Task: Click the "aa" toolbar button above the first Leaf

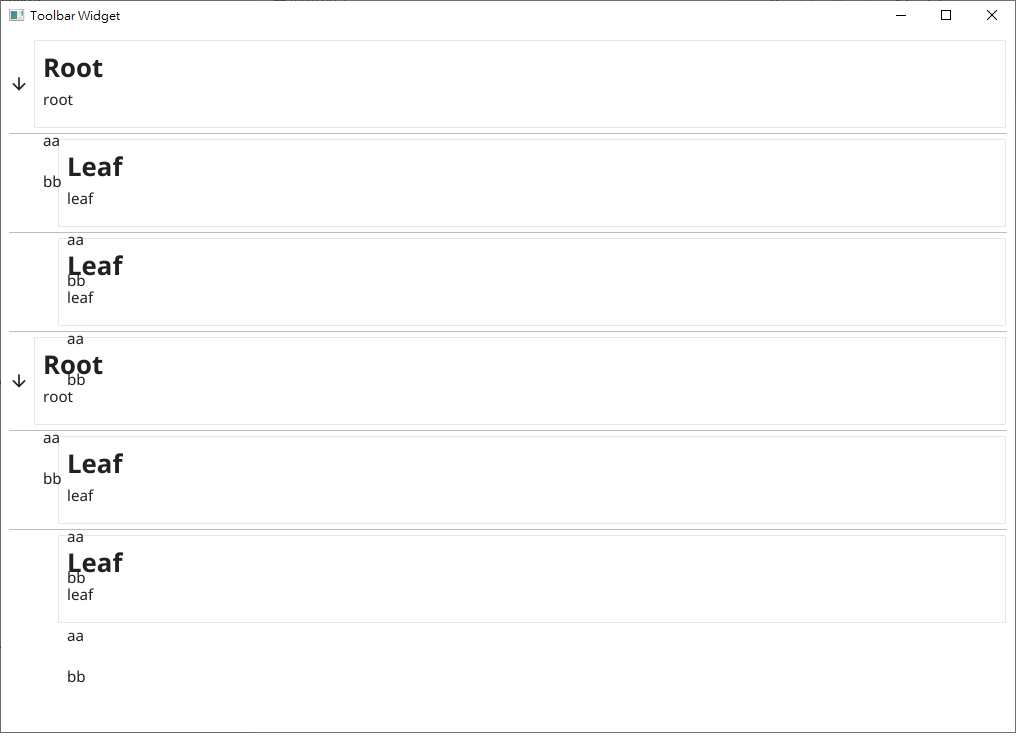Action: point(50,141)
